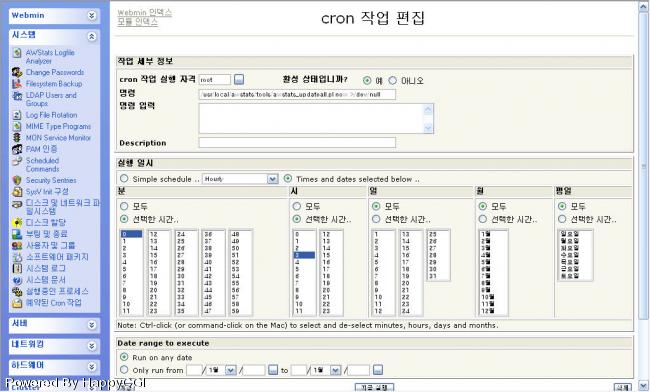Viewport: 650px width, 392px height.
Task: Expand the 하드웨어 sidebar category
Action: [92, 367]
